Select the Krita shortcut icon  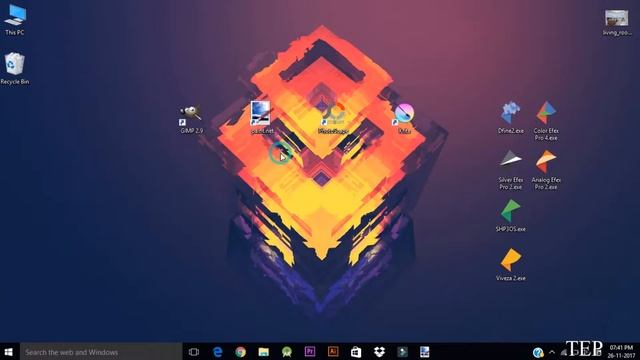click(404, 118)
